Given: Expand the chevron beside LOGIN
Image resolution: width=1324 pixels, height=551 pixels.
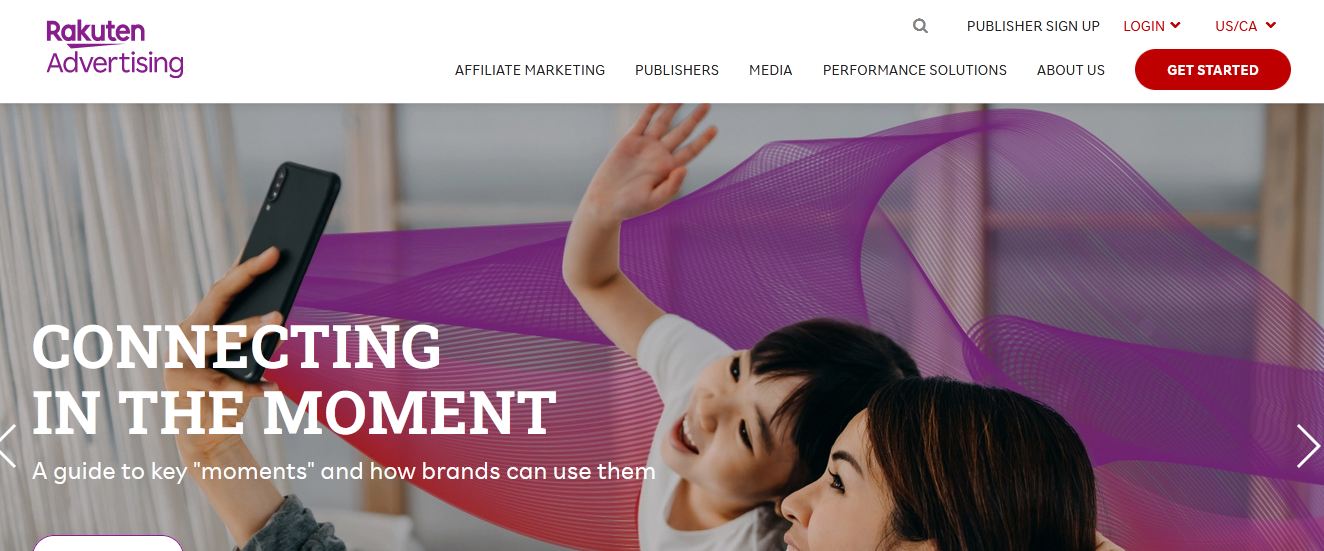Looking at the screenshot, I should click(x=1175, y=25).
